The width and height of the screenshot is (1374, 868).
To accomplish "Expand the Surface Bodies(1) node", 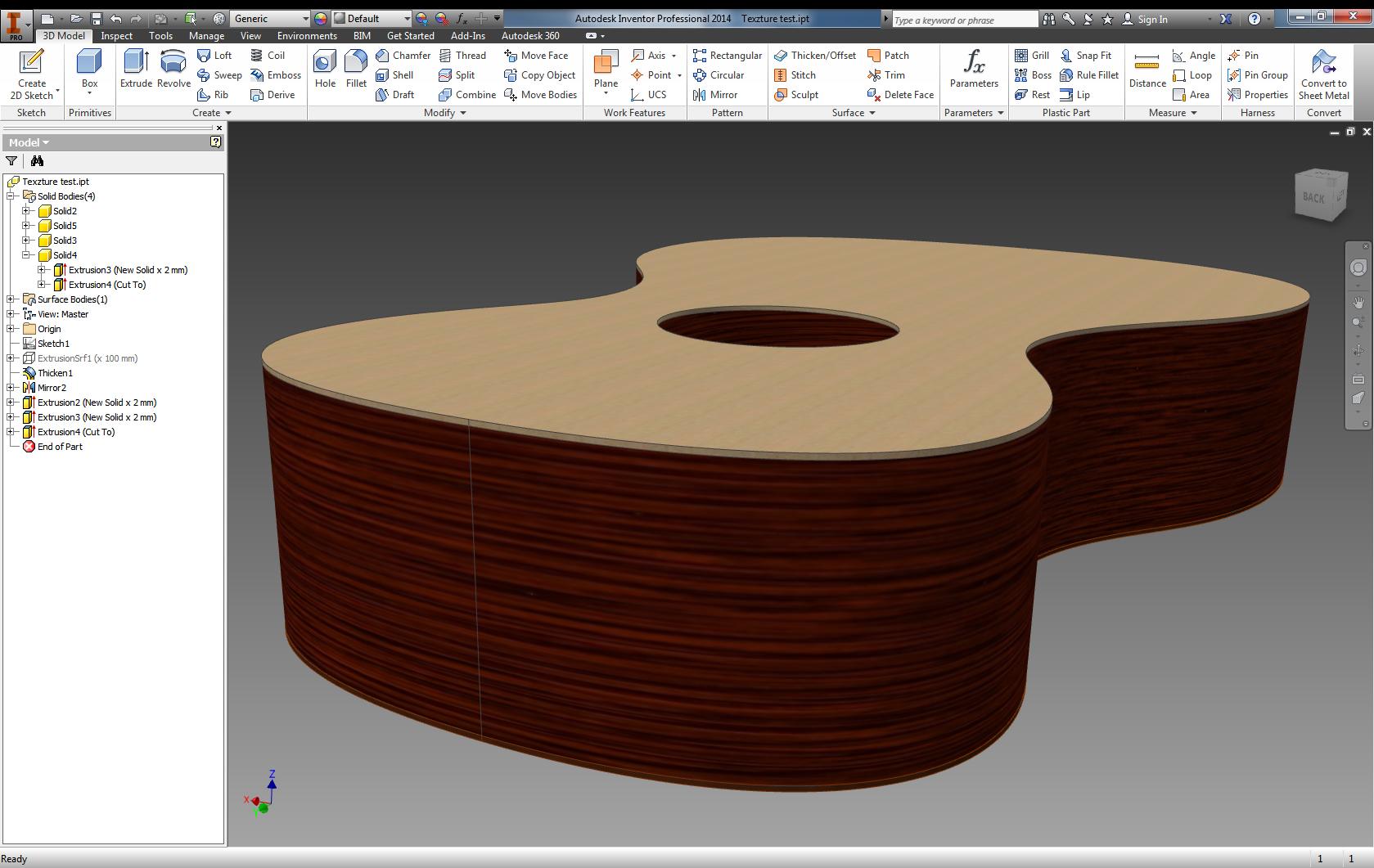I will click(x=11, y=299).
